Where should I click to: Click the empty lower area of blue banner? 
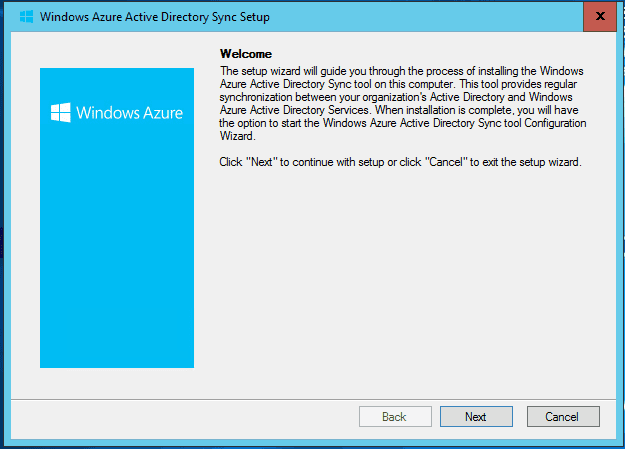117,259
